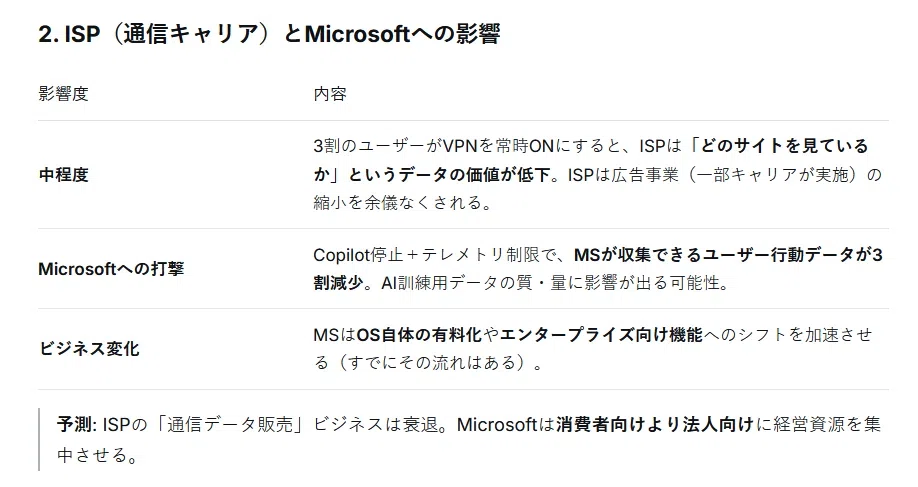The width and height of the screenshot is (918, 487).
Task: Click the bold 'MSが収集できるユーザー行動データが3' text
Action: tap(728, 255)
